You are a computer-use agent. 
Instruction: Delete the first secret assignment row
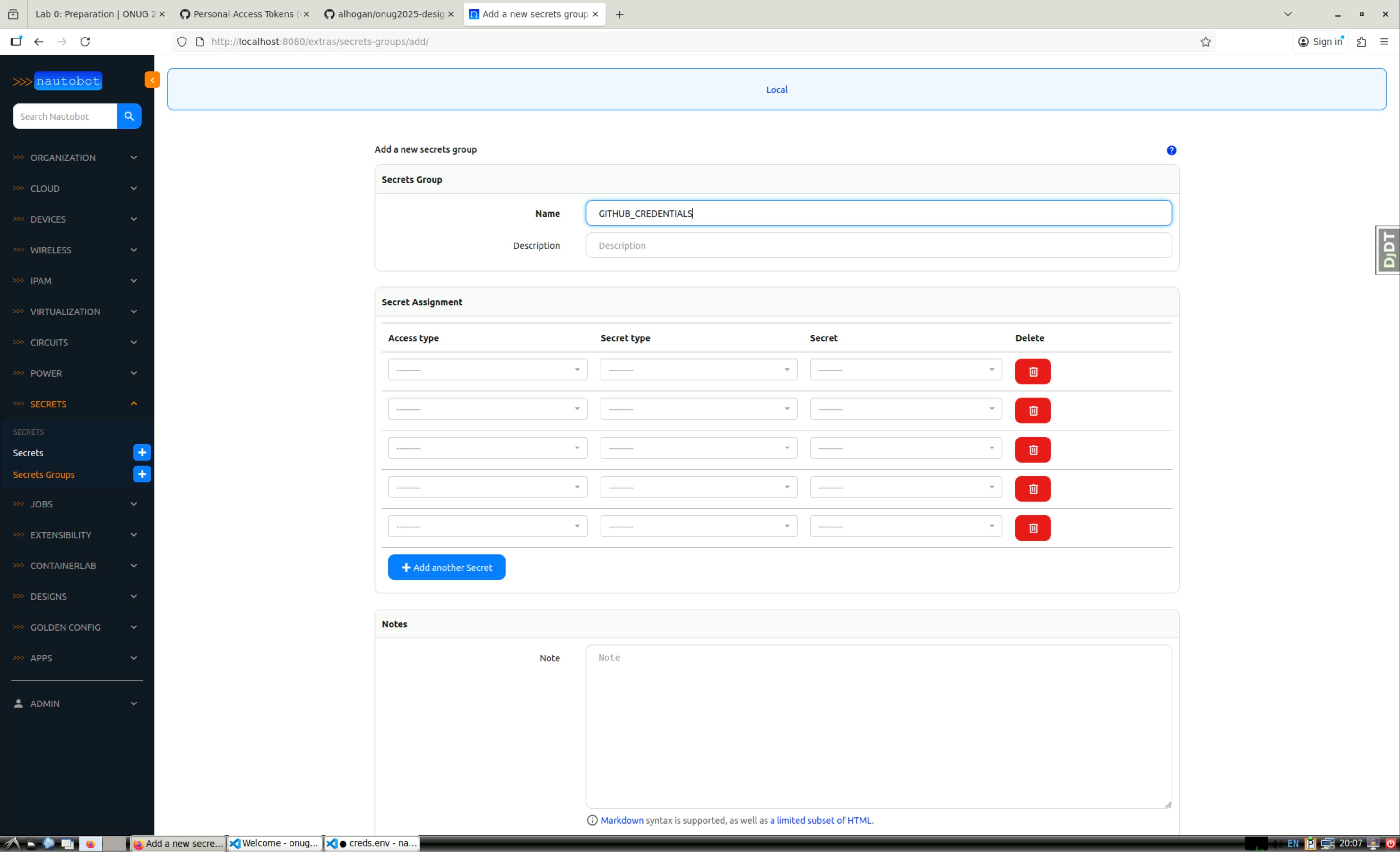[x=1033, y=371]
